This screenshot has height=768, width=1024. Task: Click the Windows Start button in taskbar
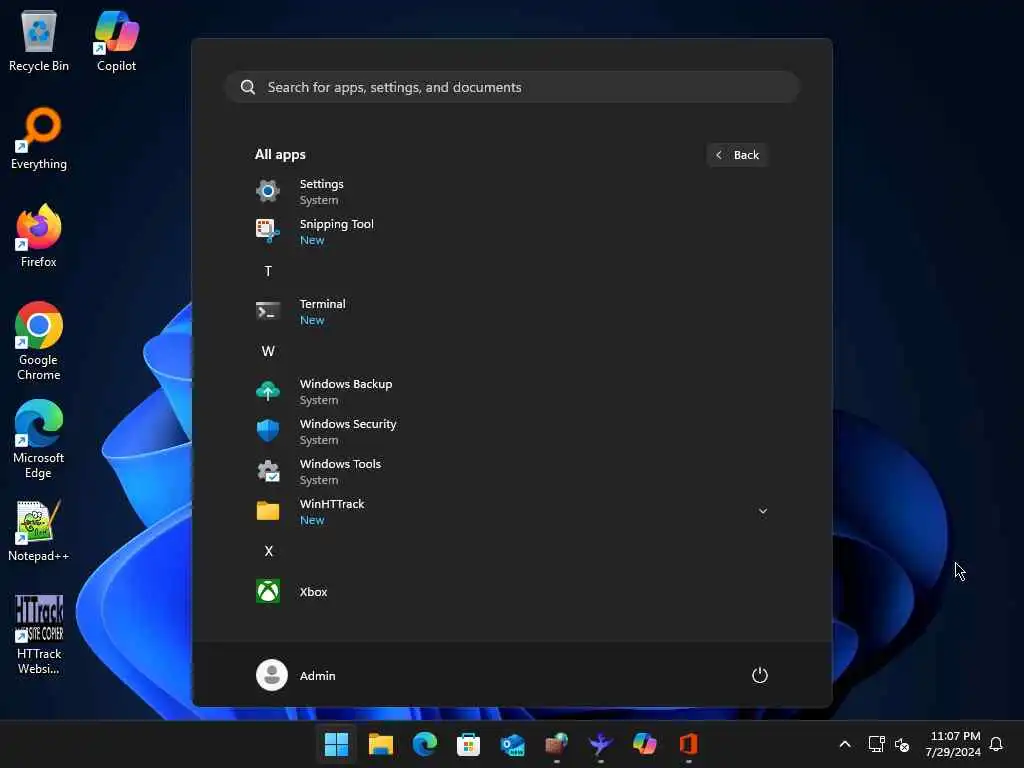click(x=336, y=744)
